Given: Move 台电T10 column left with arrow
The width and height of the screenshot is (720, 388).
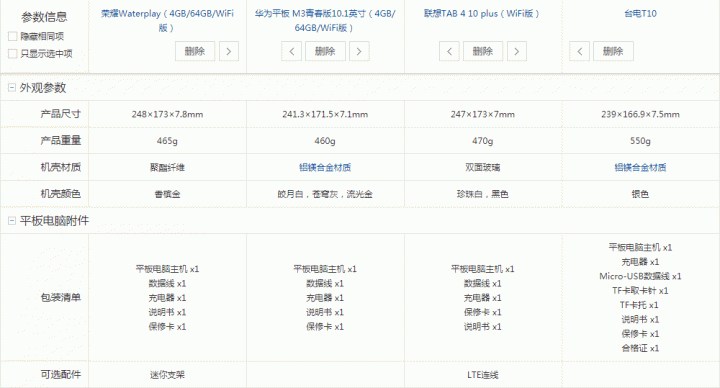Looking at the screenshot, I should (579, 51).
